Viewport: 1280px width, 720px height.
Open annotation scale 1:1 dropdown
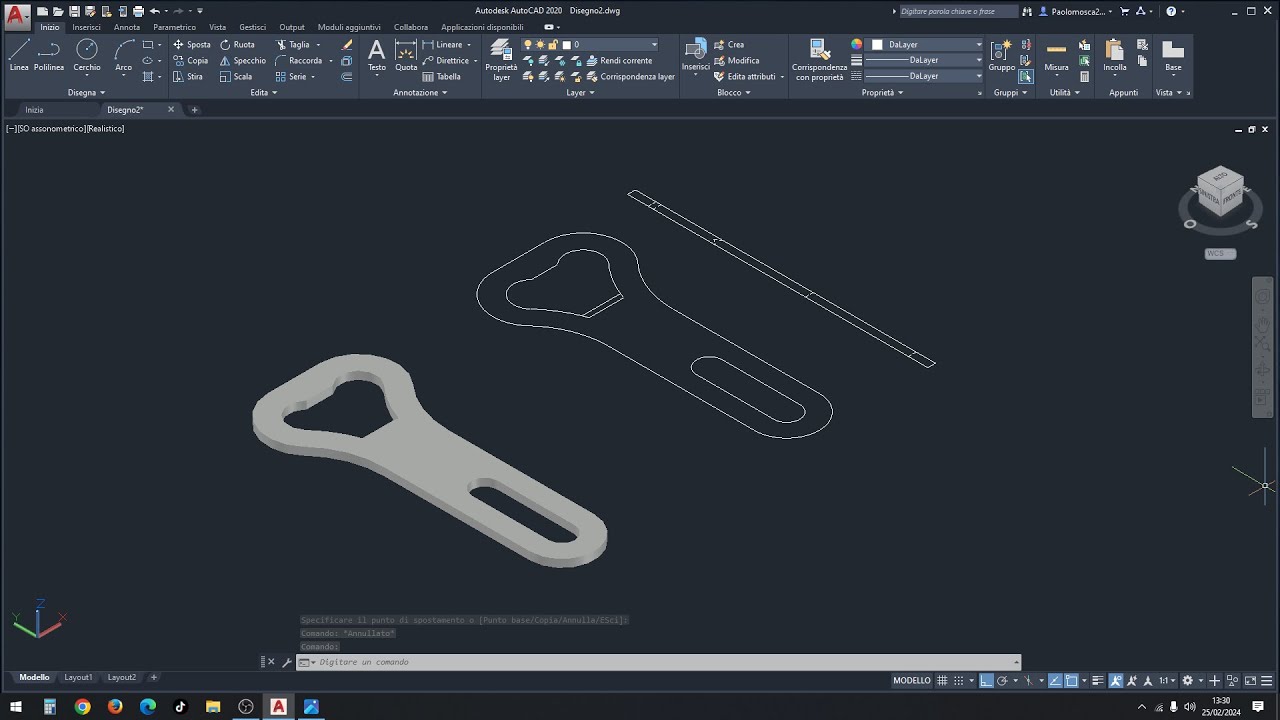coord(1167,680)
